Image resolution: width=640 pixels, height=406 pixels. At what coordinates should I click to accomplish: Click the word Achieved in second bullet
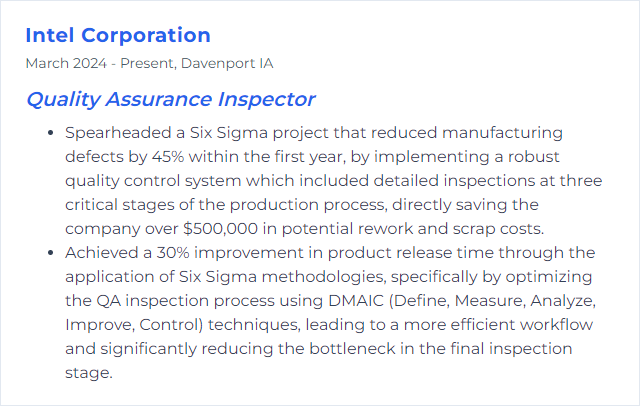coord(102,253)
